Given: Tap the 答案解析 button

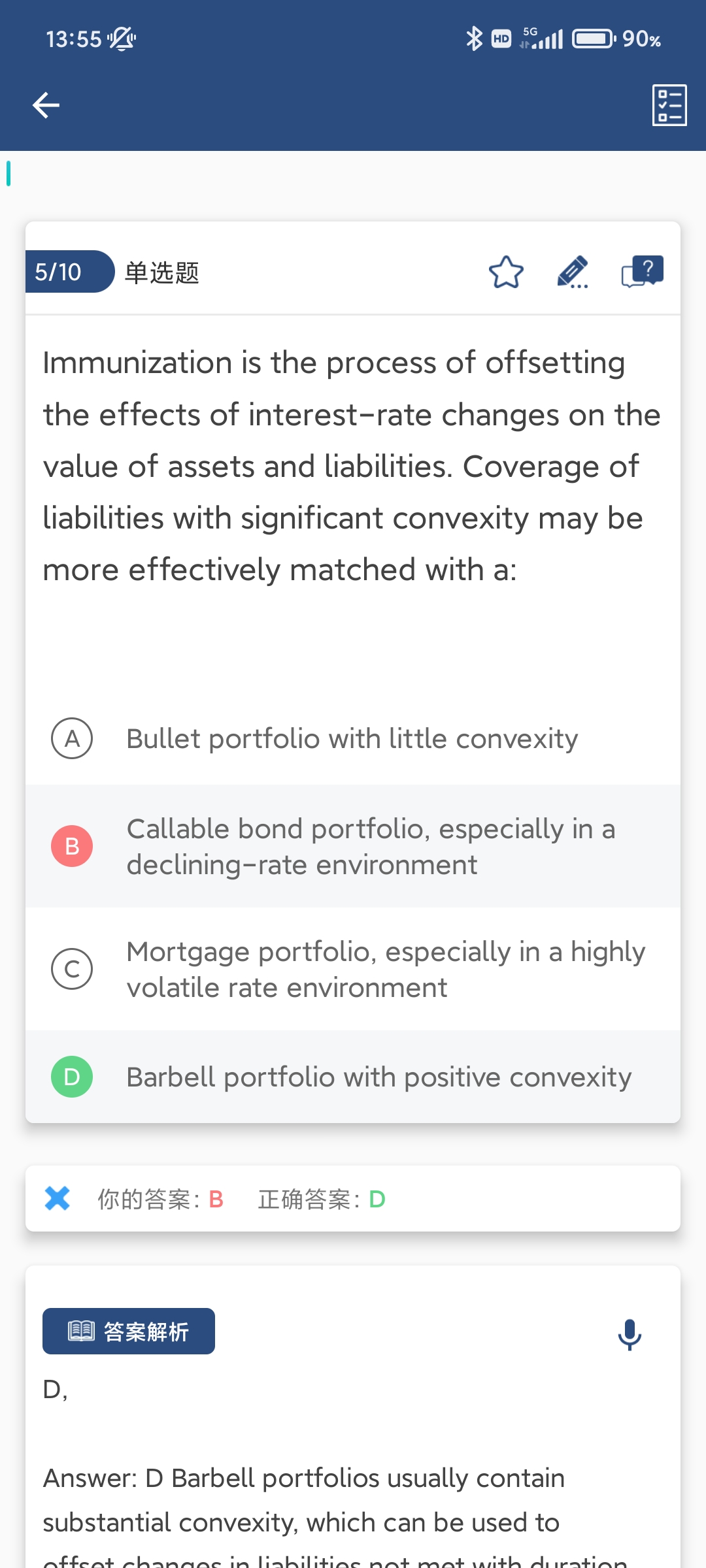Looking at the screenshot, I should coord(129,1331).
